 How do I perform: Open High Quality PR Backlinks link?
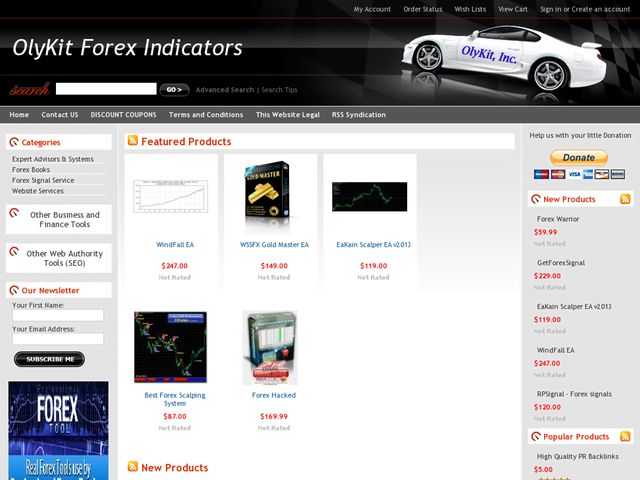(578, 456)
